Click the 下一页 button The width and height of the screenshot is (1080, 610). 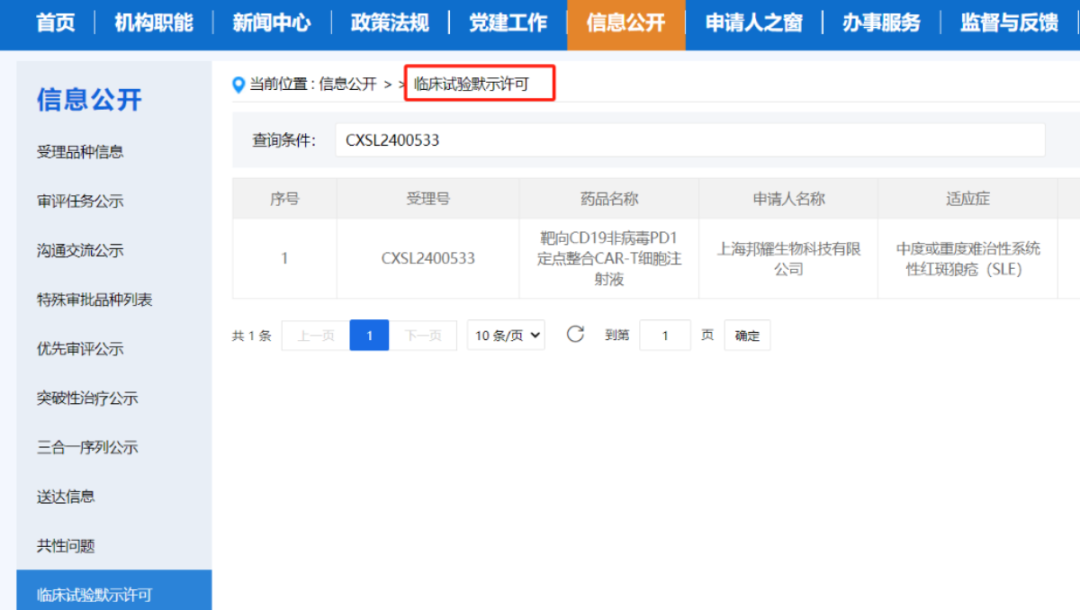[423, 335]
